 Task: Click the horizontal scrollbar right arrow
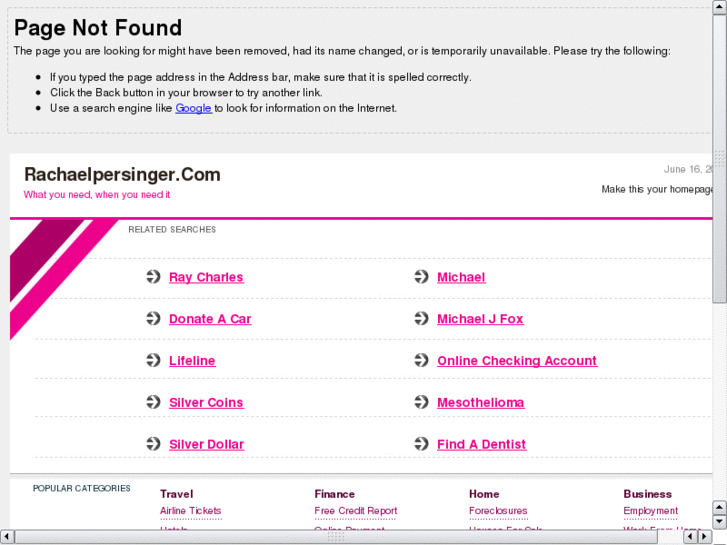704,537
